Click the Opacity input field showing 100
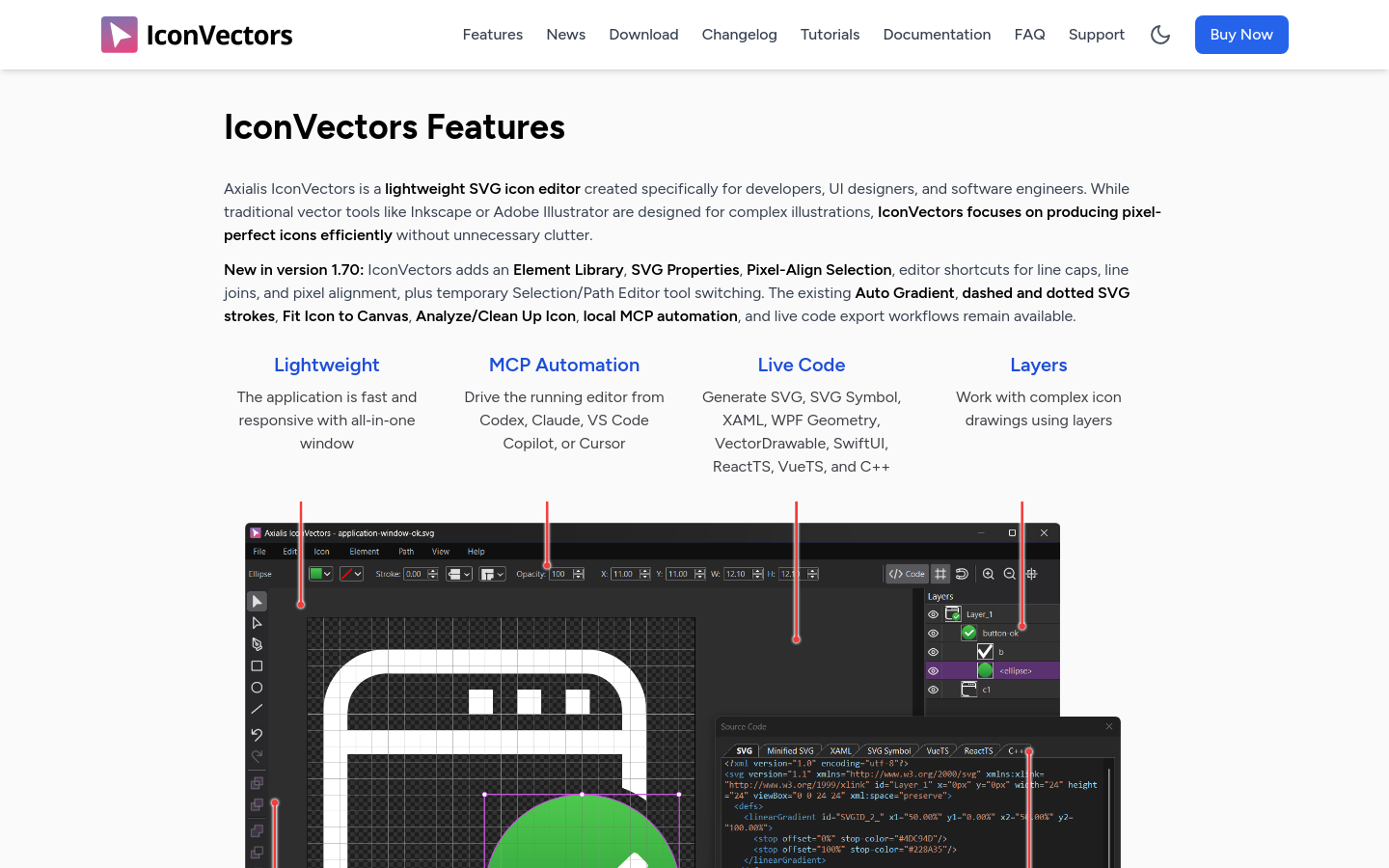The width and height of the screenshot is (1389, 868). 561,574
